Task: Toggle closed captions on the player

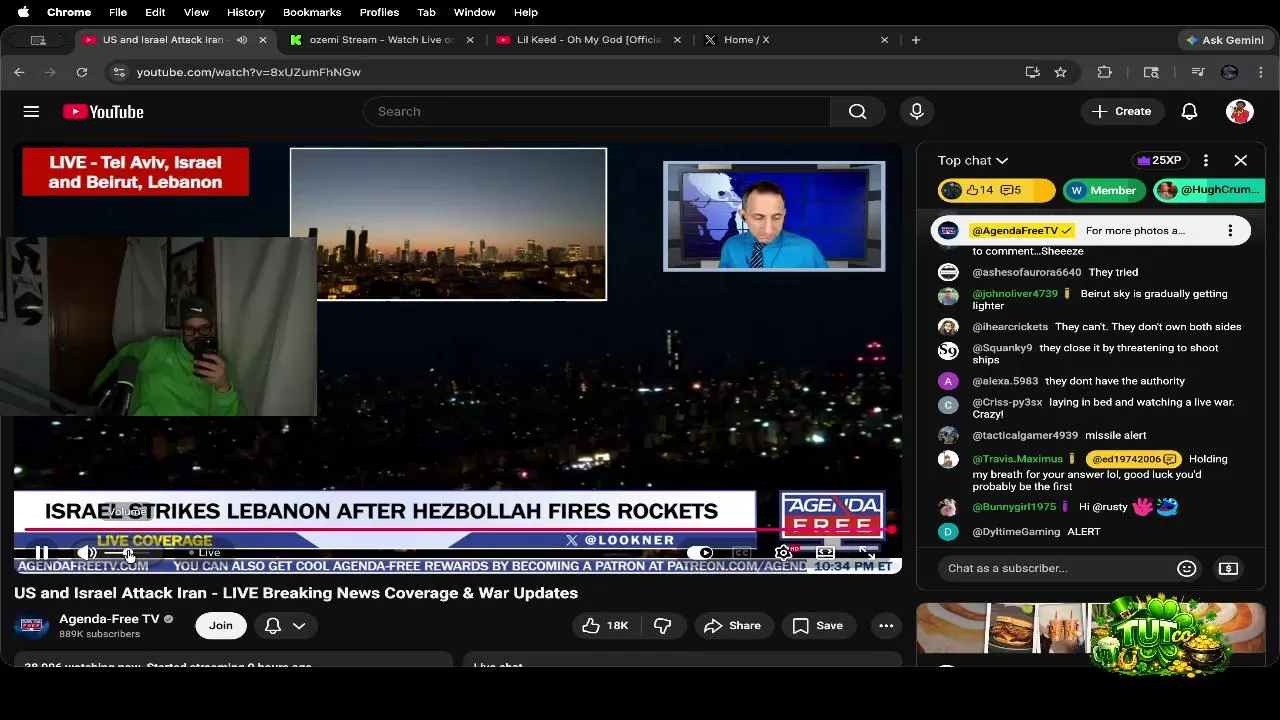Action: [741, 552]
